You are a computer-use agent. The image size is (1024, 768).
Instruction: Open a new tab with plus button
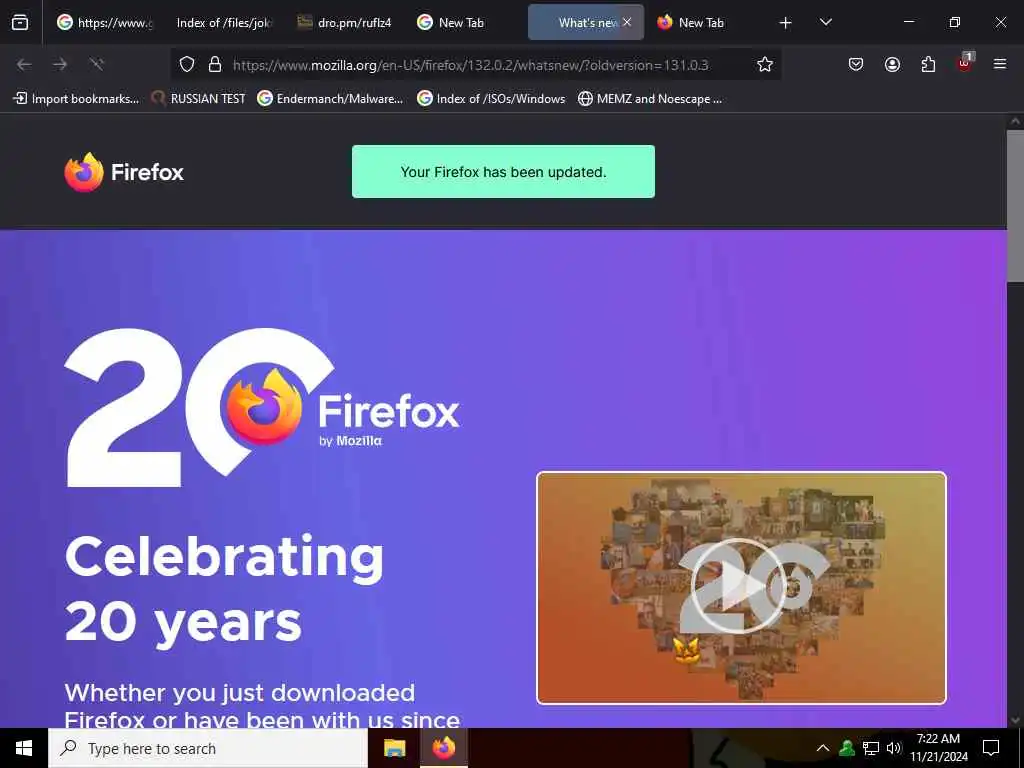[x=786, y=23]
